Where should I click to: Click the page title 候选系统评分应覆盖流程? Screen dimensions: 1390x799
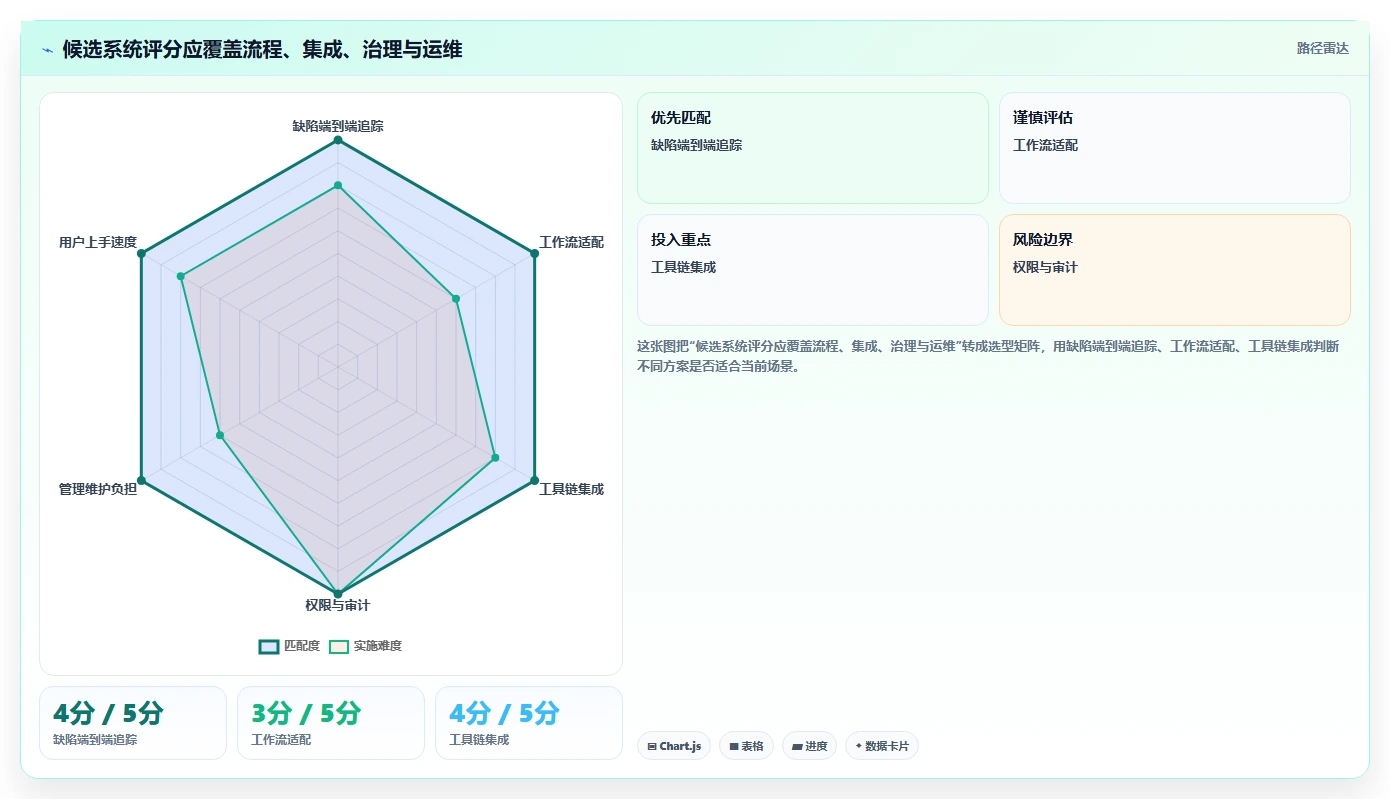pos(262,49)
